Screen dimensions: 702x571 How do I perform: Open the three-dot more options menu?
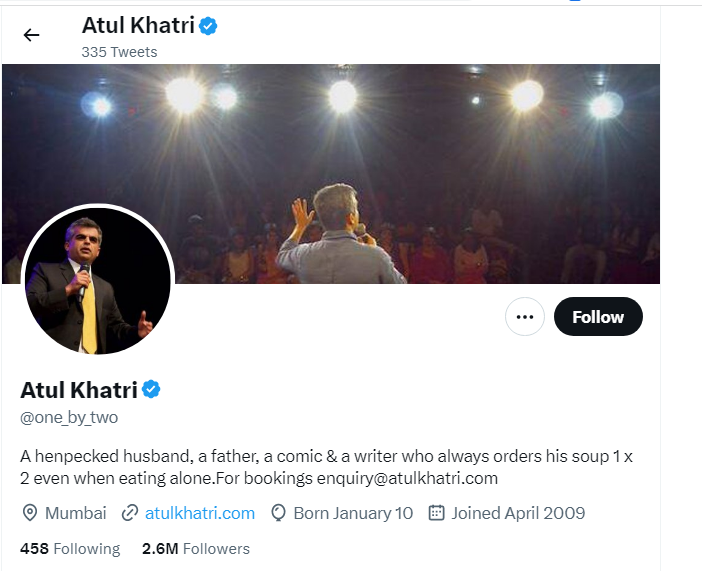tap(524, 317)
